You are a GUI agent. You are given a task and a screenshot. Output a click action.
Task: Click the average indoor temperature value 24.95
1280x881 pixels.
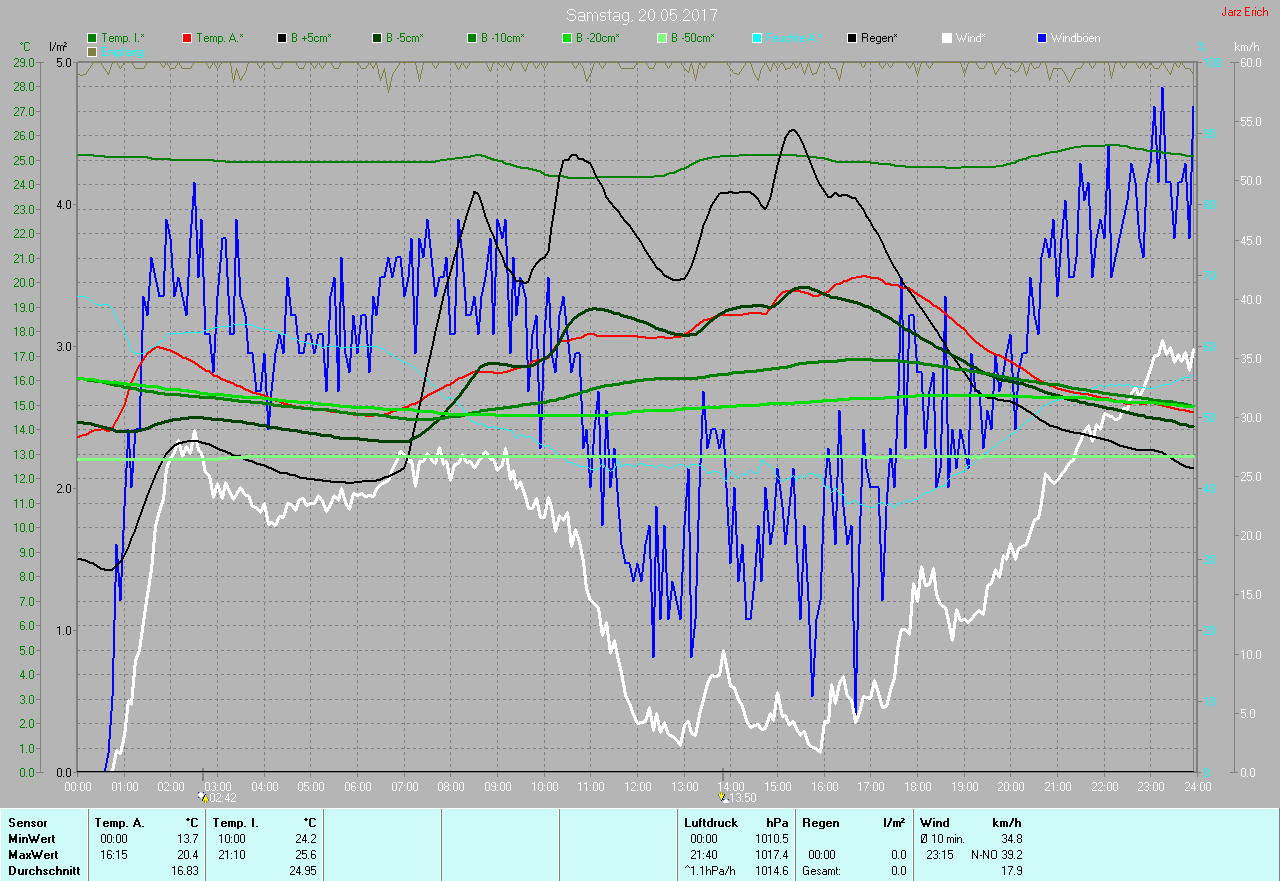(x=301, y=871)
